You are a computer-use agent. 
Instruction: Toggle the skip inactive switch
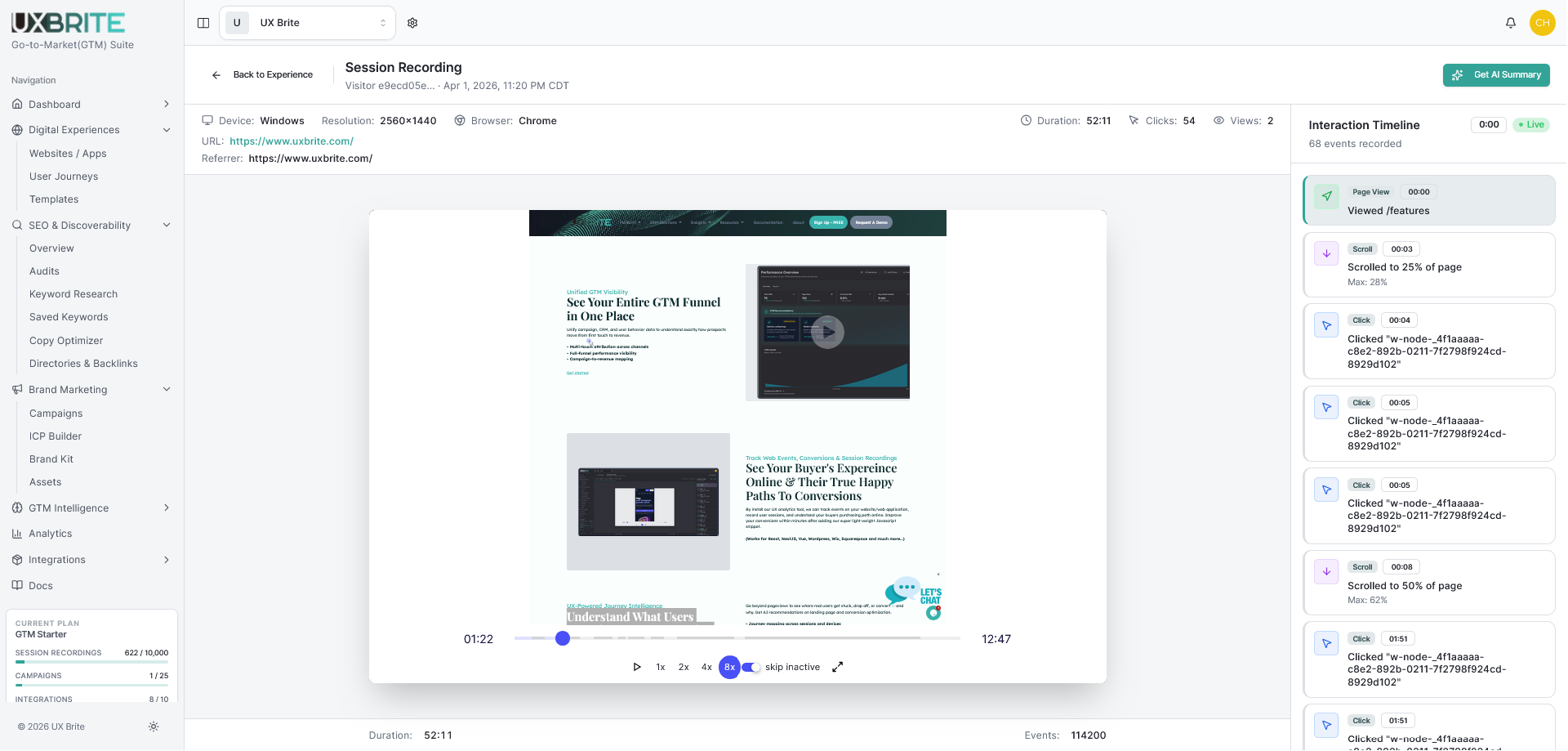(751, 667)
